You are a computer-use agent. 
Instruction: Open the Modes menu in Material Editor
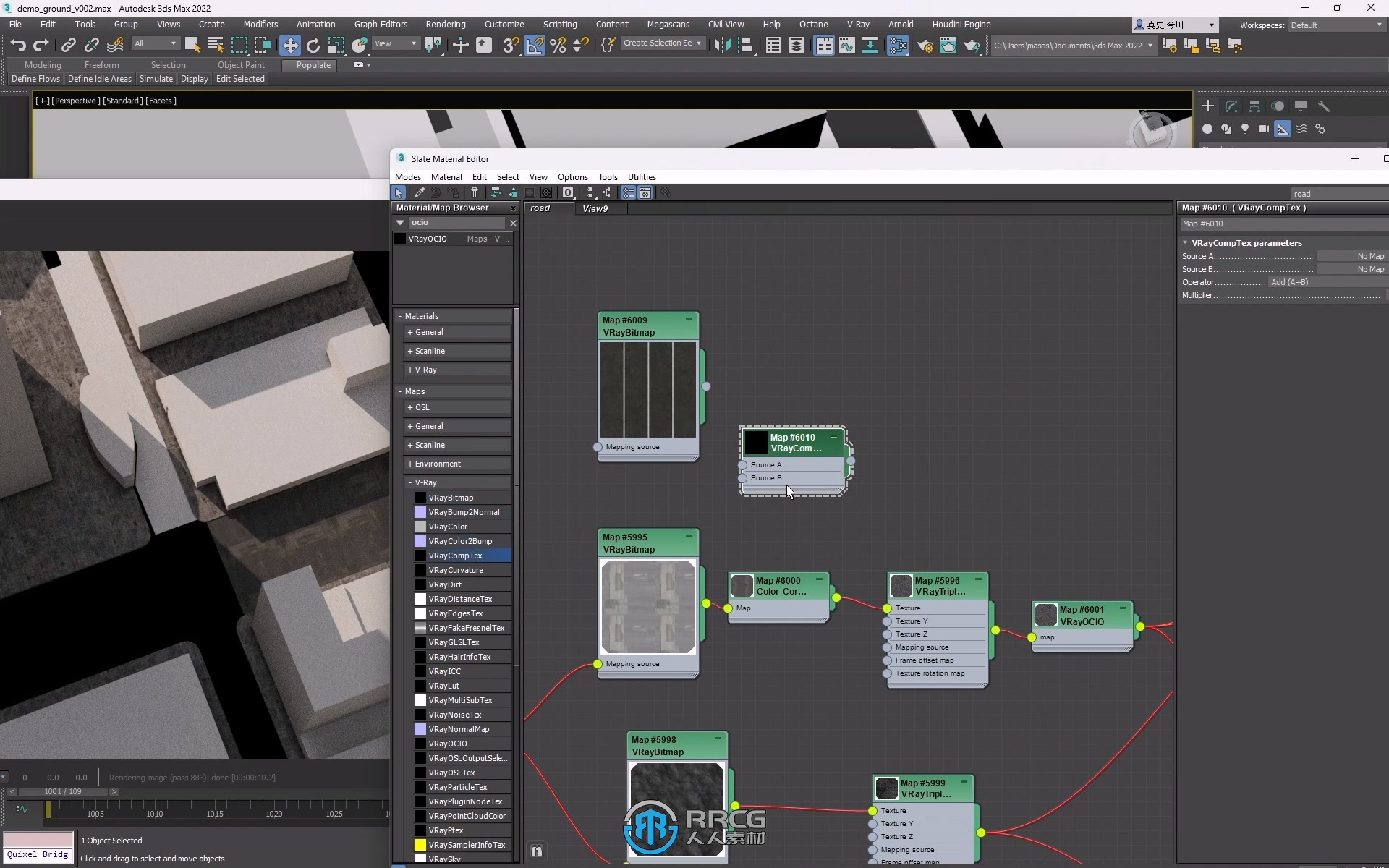407,177
